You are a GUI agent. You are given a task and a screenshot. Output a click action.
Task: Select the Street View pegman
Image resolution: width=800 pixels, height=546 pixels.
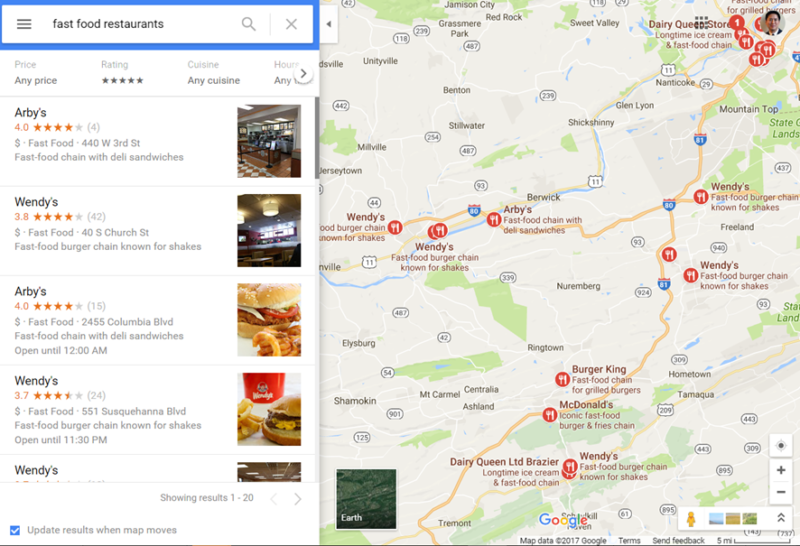click(691, 519)
